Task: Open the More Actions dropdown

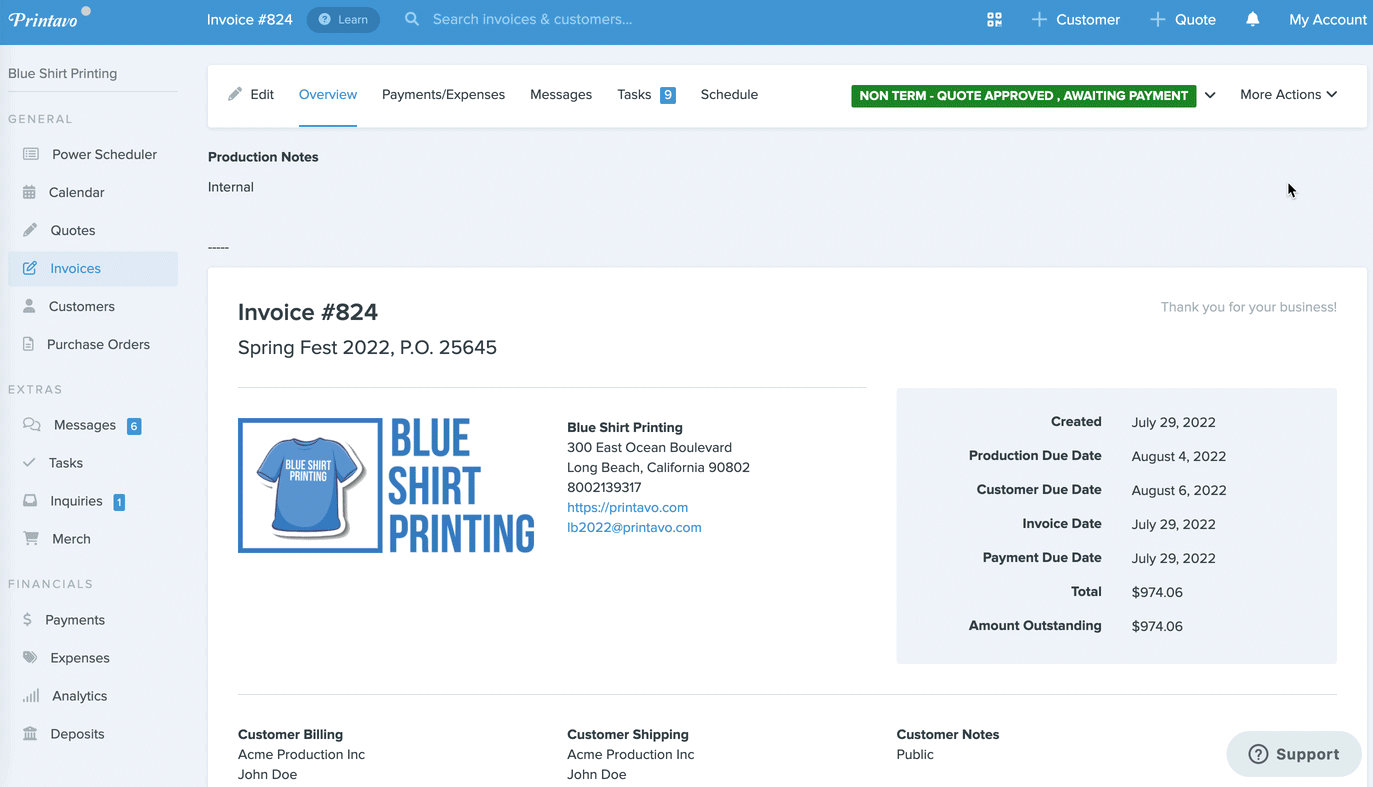Action: pos(1288,94)
